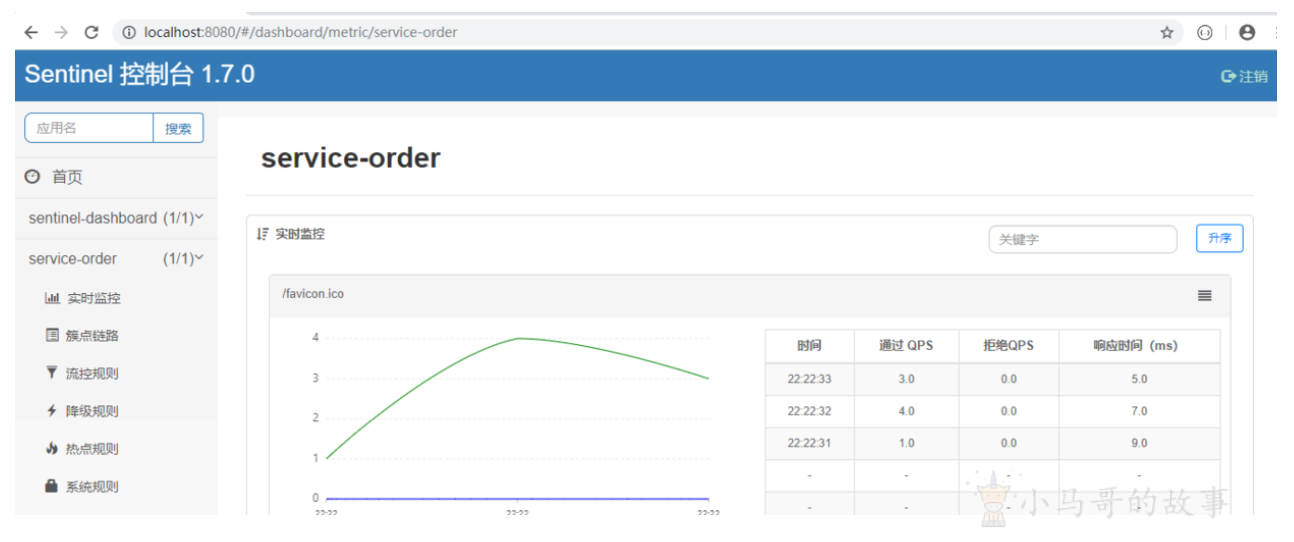Reload the page with the refresh icon
The image size is (1294, 542).
92,32
